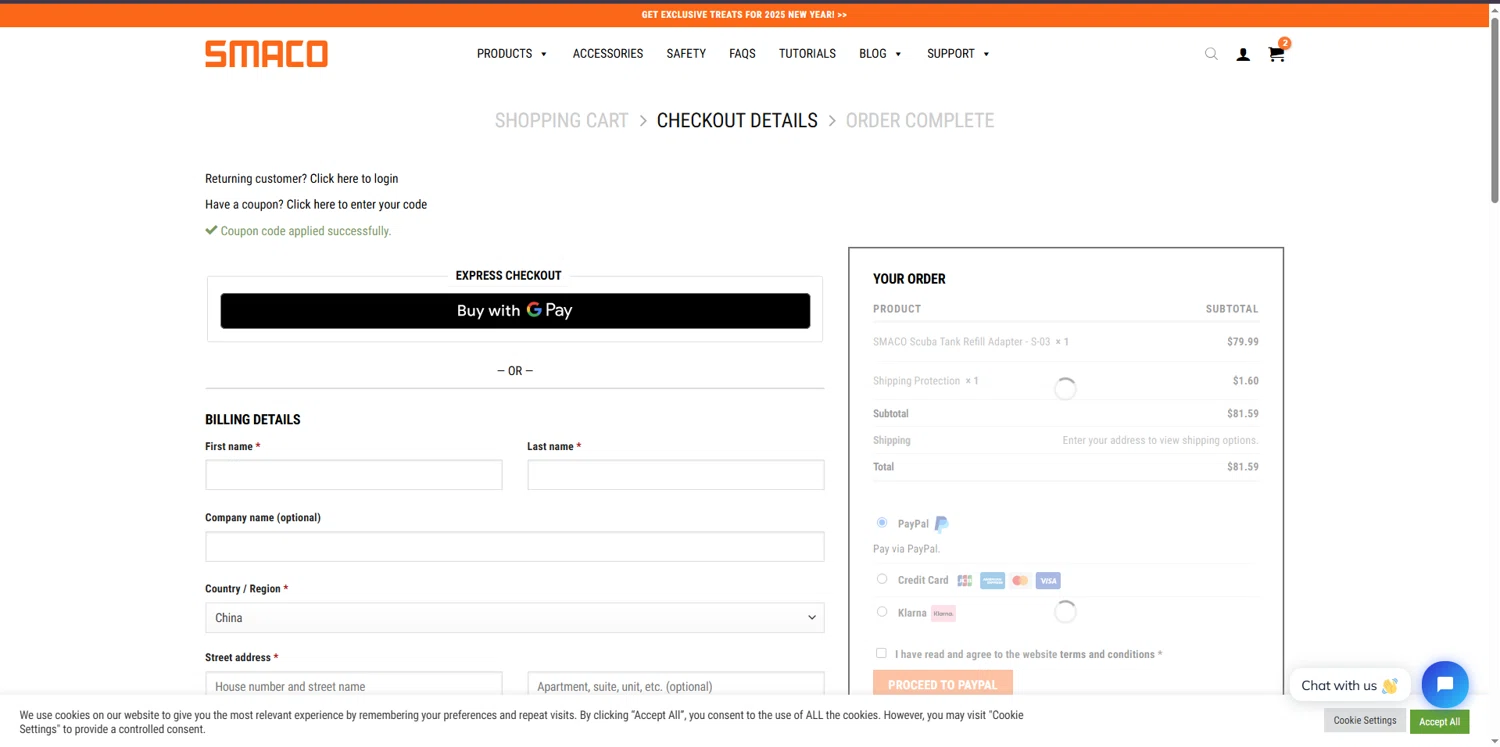This screenshot has width=1500, height=747.
Task: Buy with Google Pay button
Action: (515, 311)
